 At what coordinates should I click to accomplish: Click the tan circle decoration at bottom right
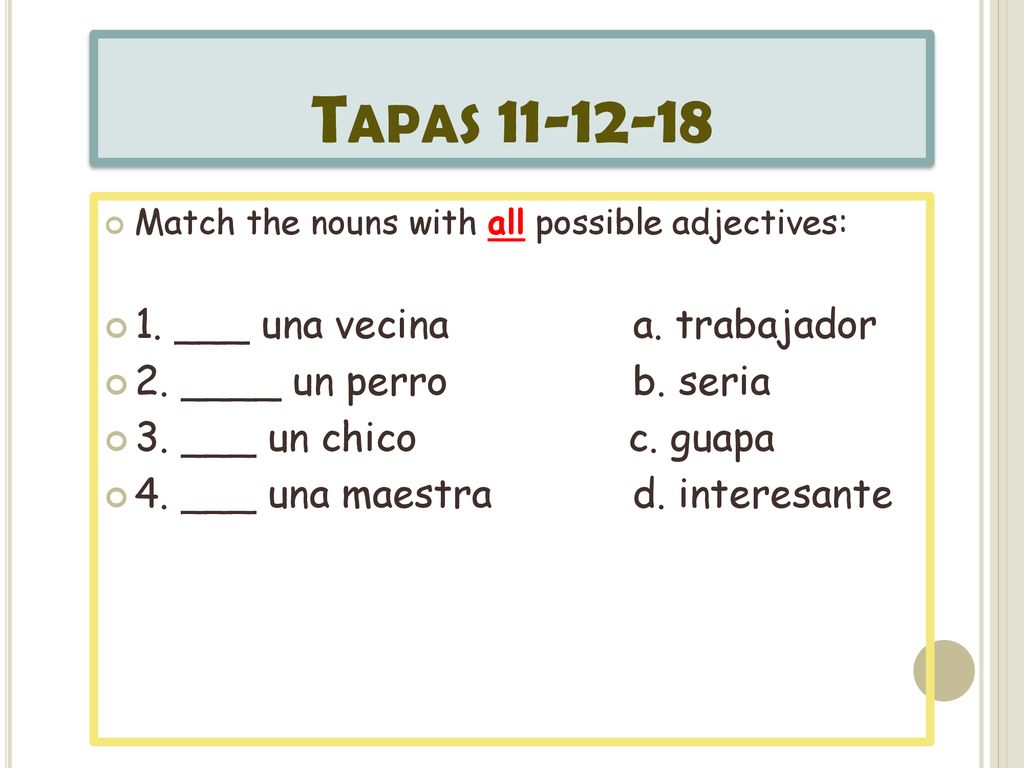tap(944, 671)
